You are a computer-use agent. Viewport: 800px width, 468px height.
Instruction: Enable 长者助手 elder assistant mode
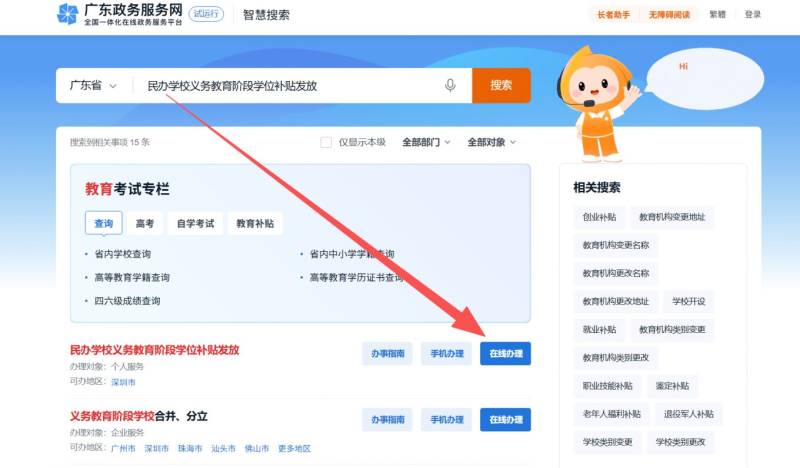tap(615, 15)
